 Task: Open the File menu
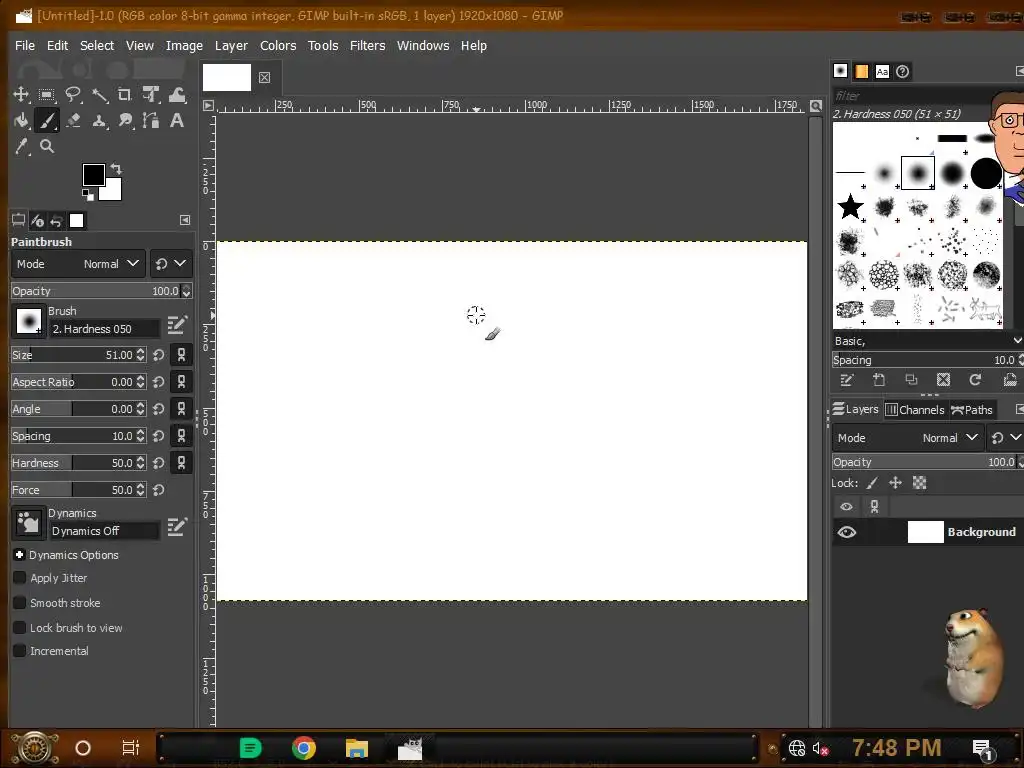pos(25,46)
